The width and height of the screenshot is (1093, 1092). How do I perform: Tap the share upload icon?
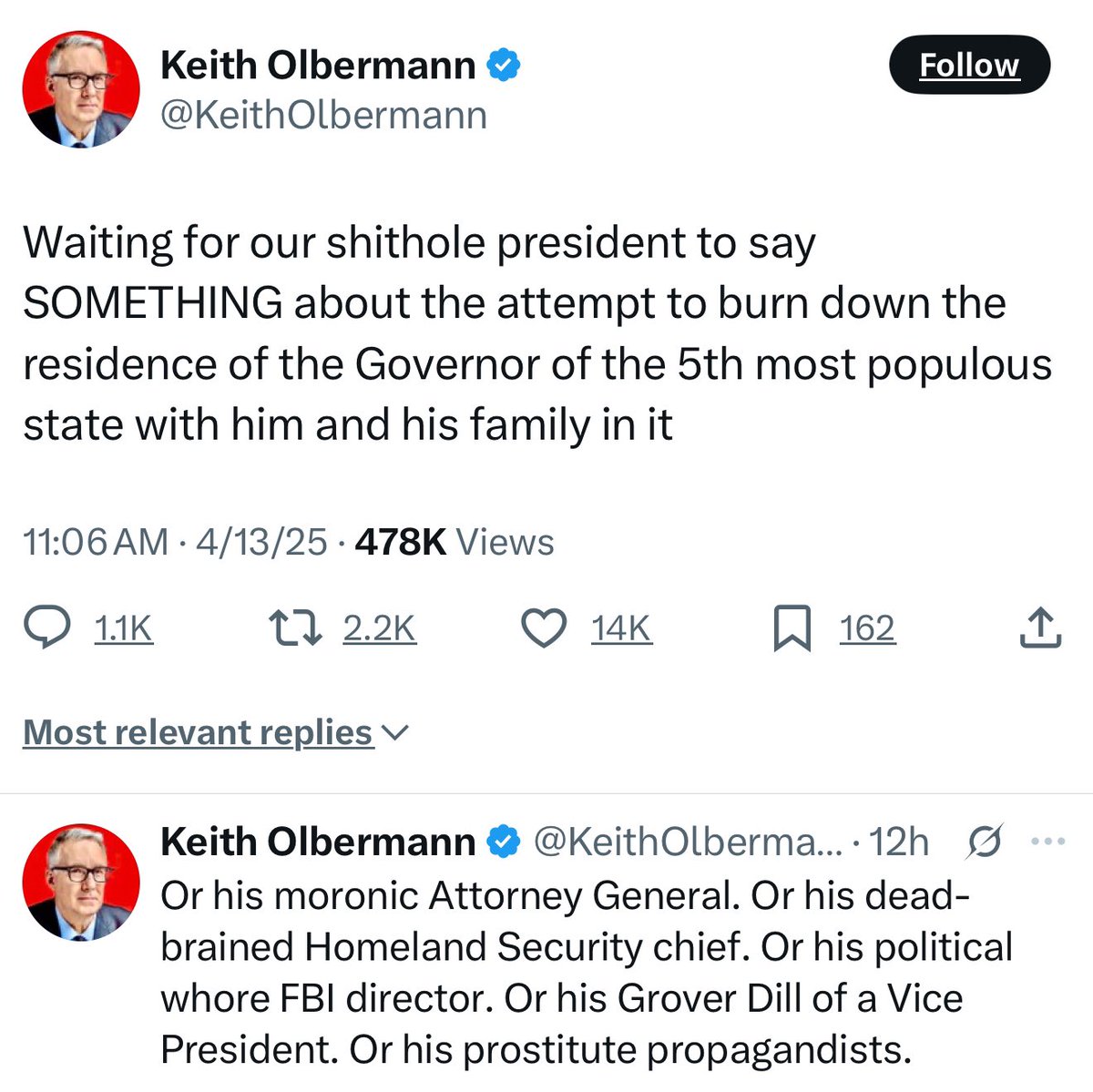(x=1040, y=628)
